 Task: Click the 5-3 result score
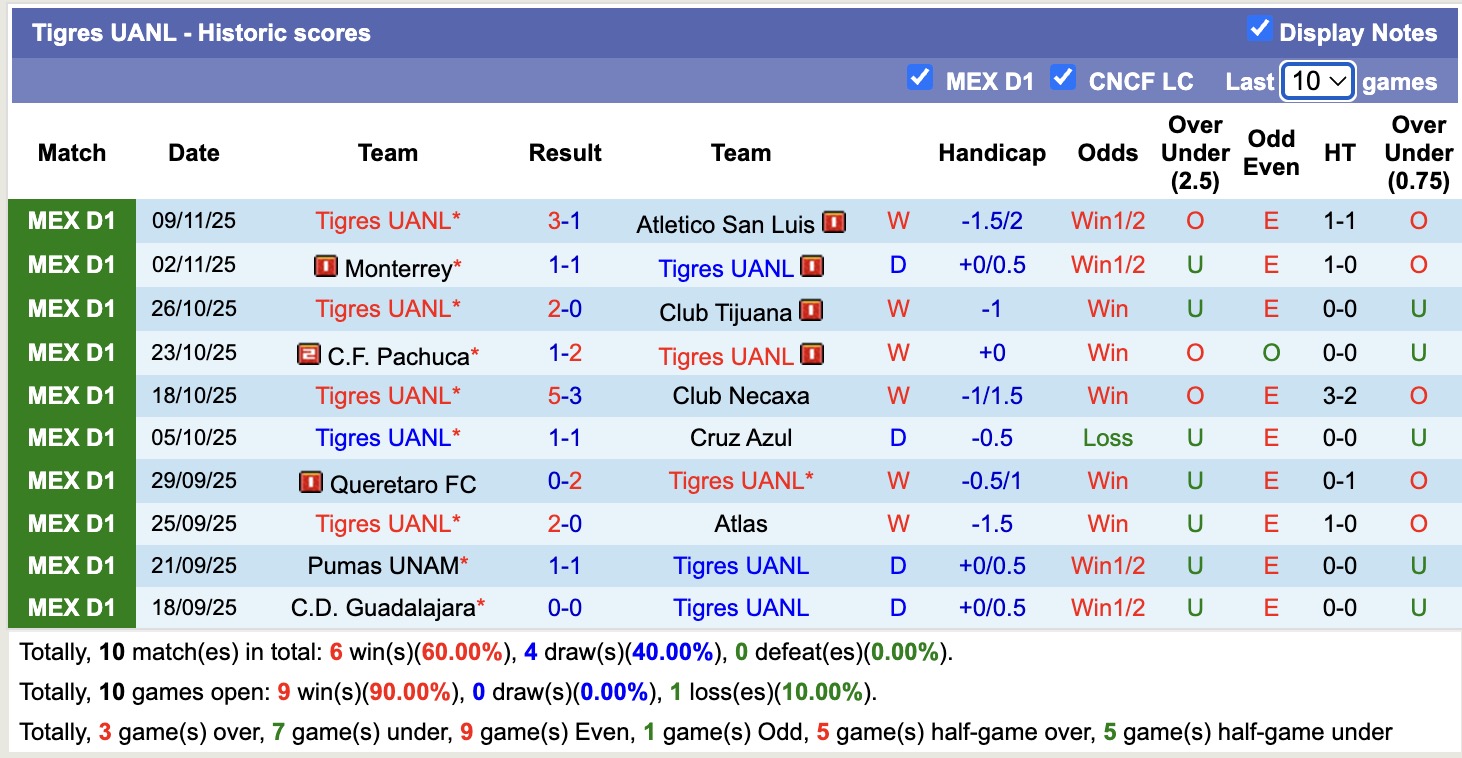(x=565, y=396)
